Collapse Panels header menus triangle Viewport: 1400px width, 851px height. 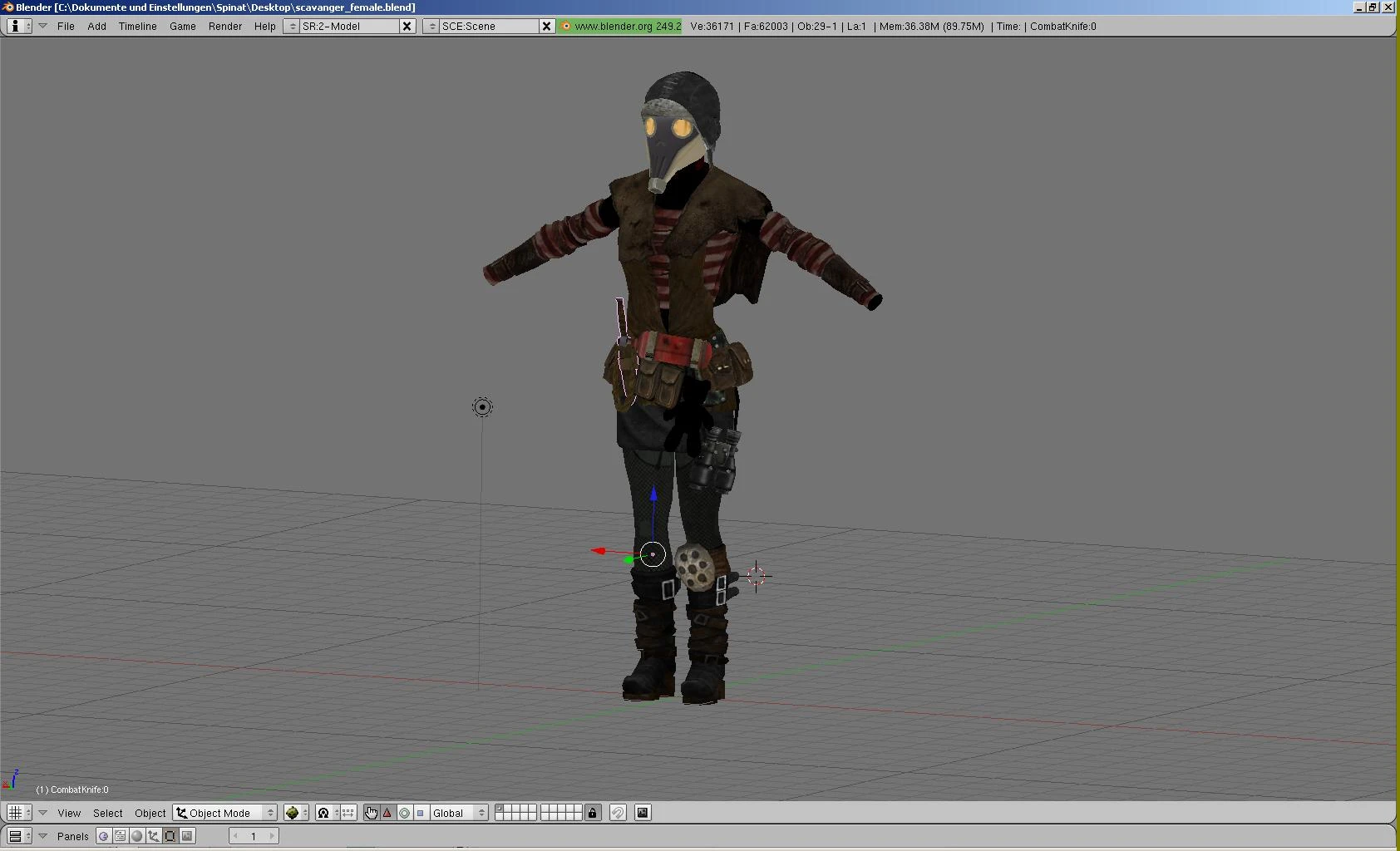point(42,836)
